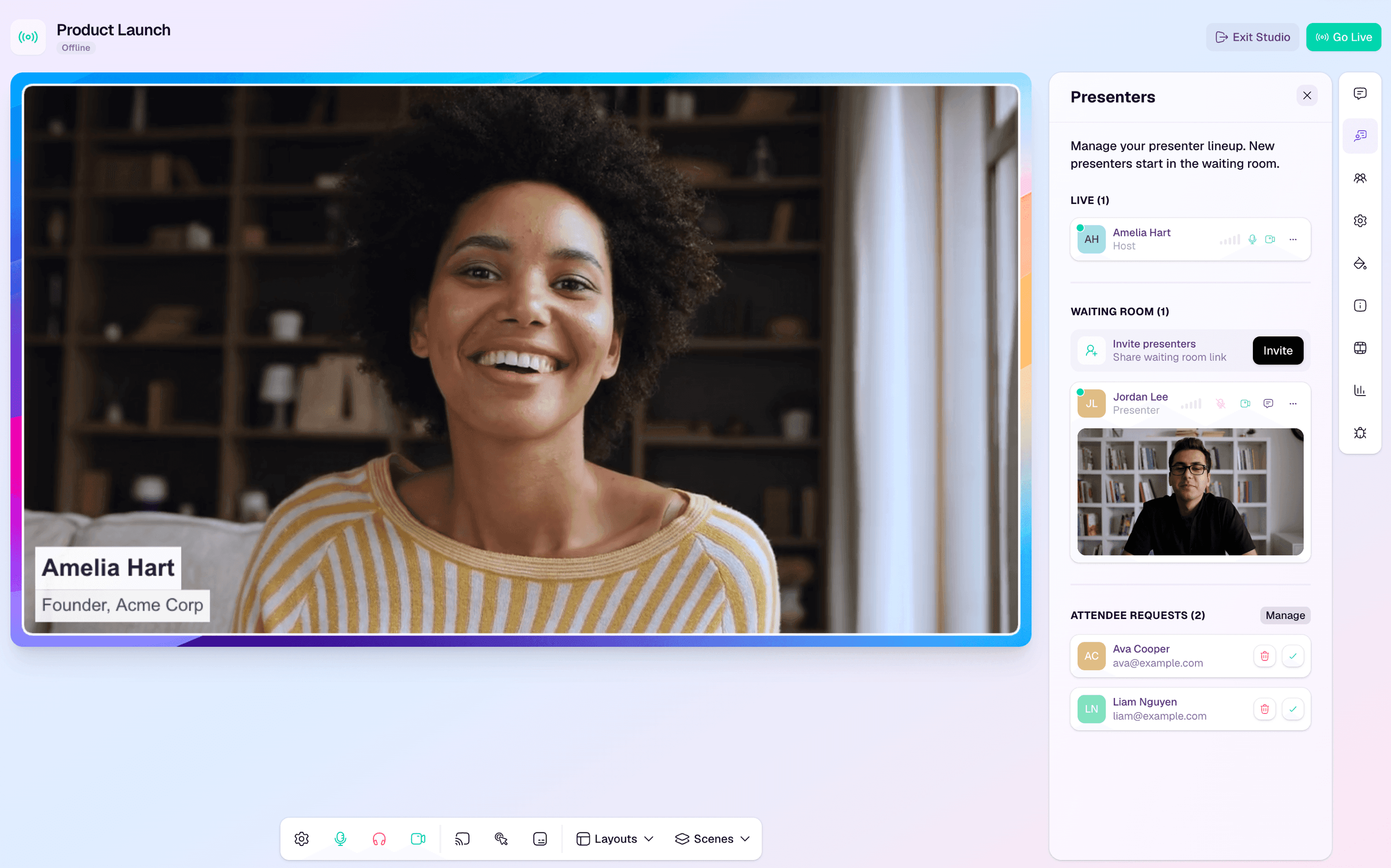Click the Offline status badge

click(76, 47)
